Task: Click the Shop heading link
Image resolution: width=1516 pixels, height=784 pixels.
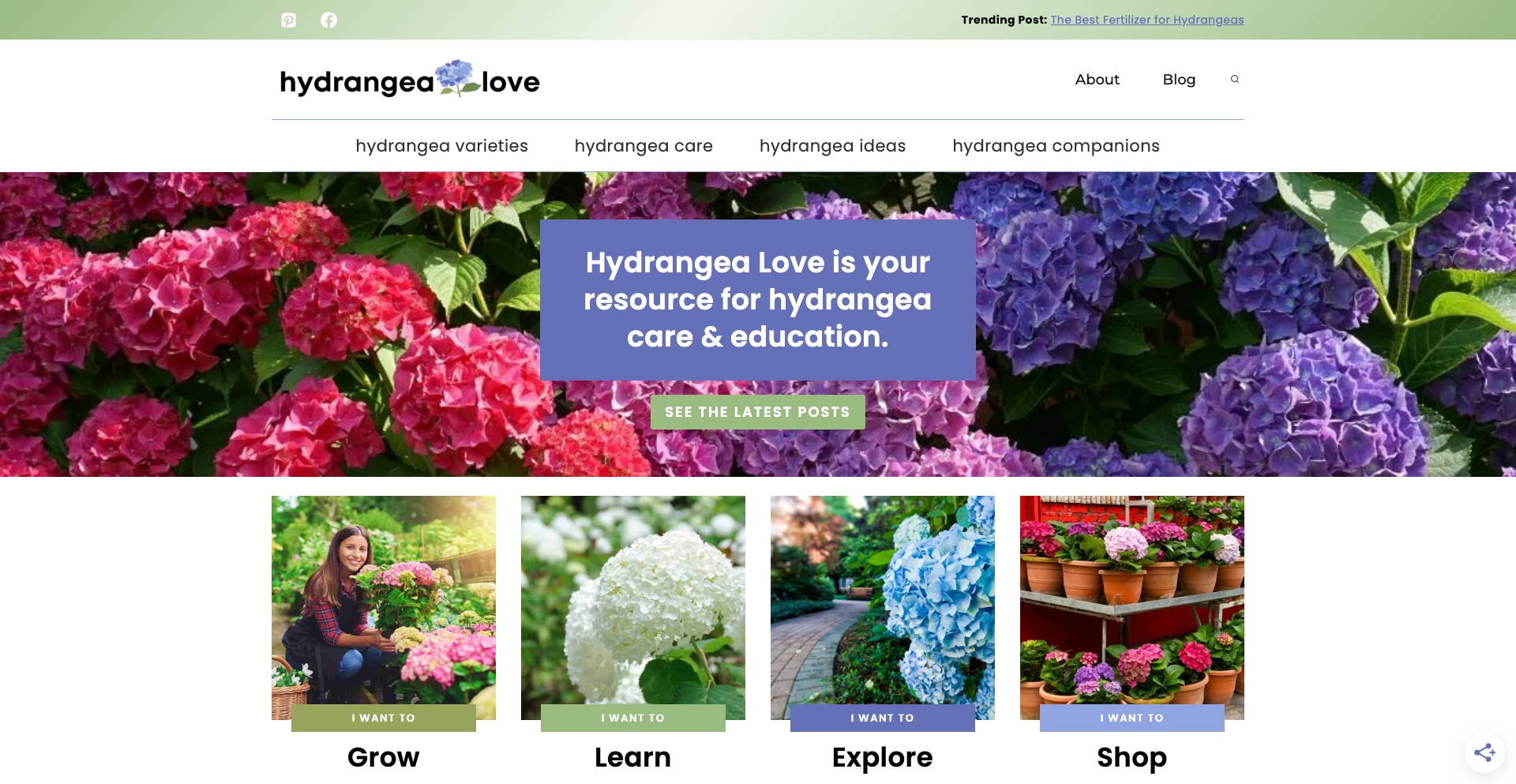Action: (1131, 757)
